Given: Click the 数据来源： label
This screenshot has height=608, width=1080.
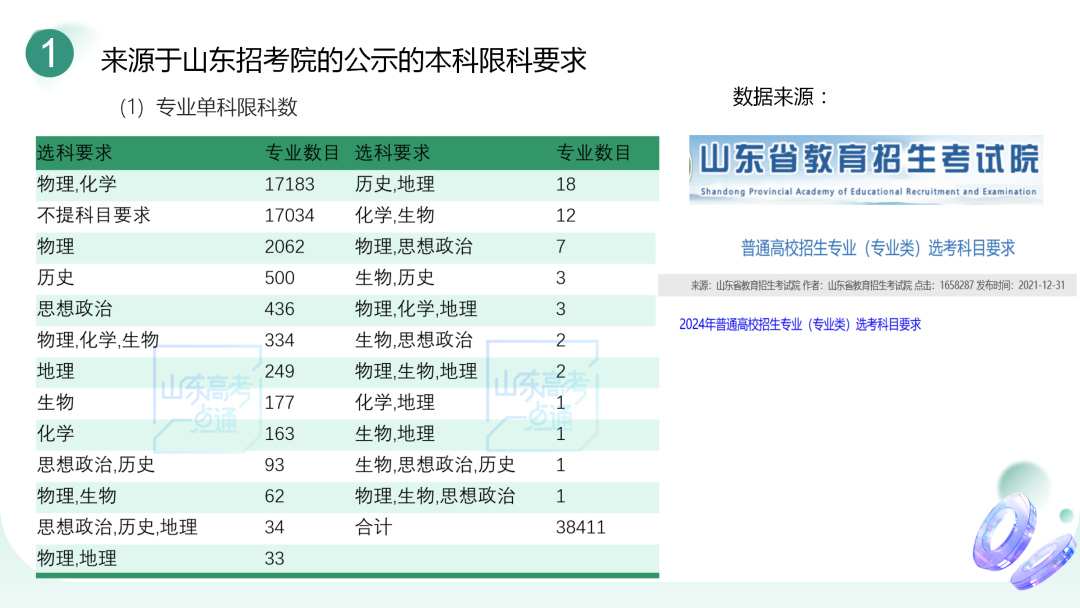Looking at the screenshot, I should (781, 97).
